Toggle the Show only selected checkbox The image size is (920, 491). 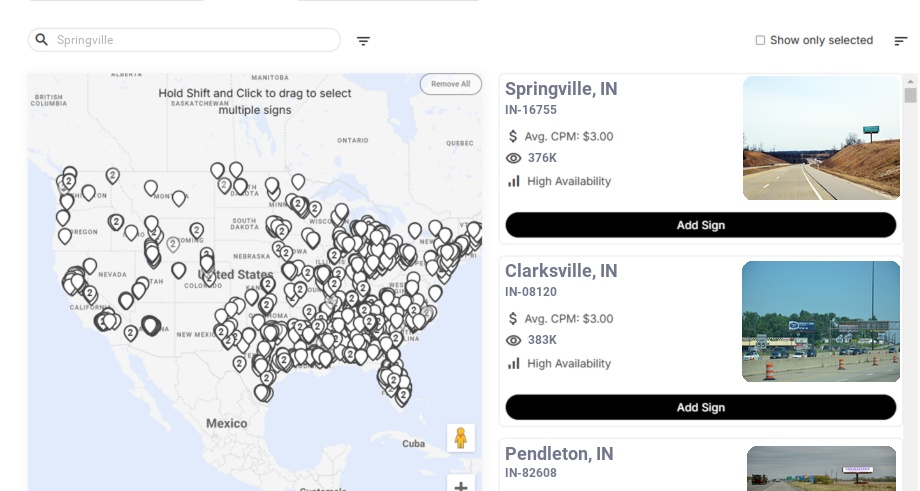point(760,41)
